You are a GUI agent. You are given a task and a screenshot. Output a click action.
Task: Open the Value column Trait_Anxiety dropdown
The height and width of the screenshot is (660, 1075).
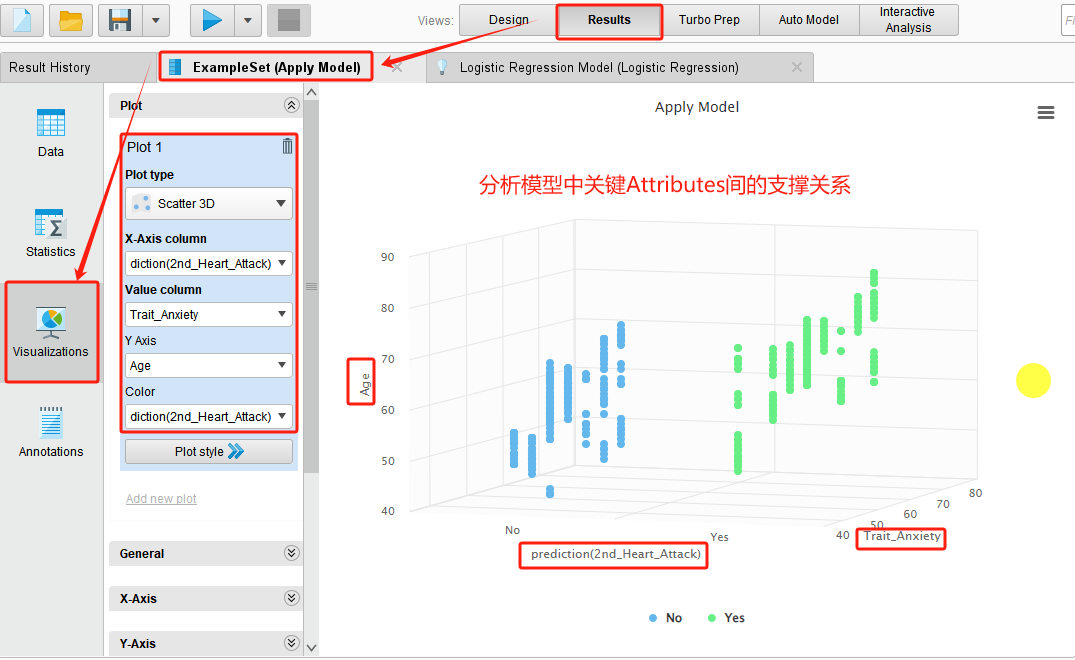[x=208, y=314]
